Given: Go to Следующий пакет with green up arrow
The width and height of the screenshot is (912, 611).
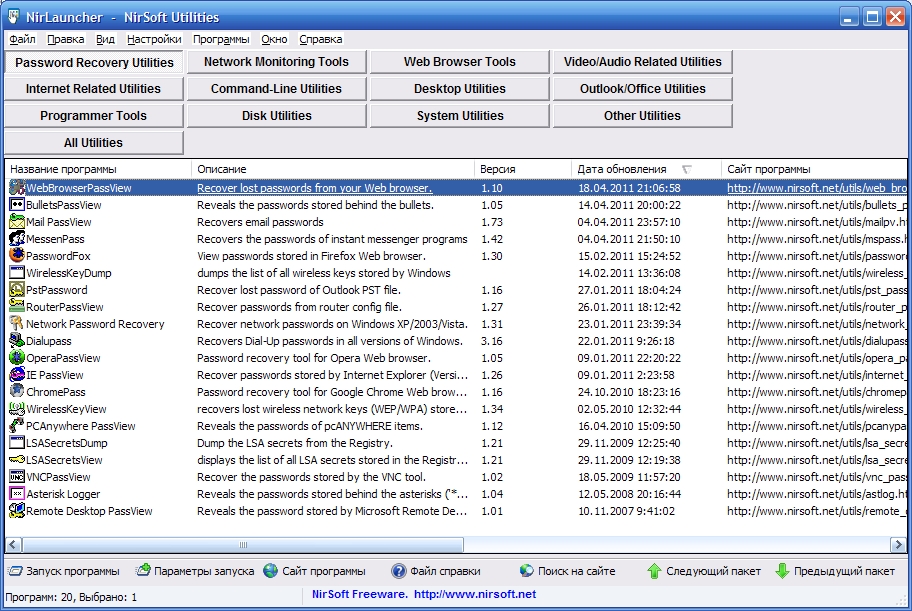Looking at the screenshot, I should 704,571.
